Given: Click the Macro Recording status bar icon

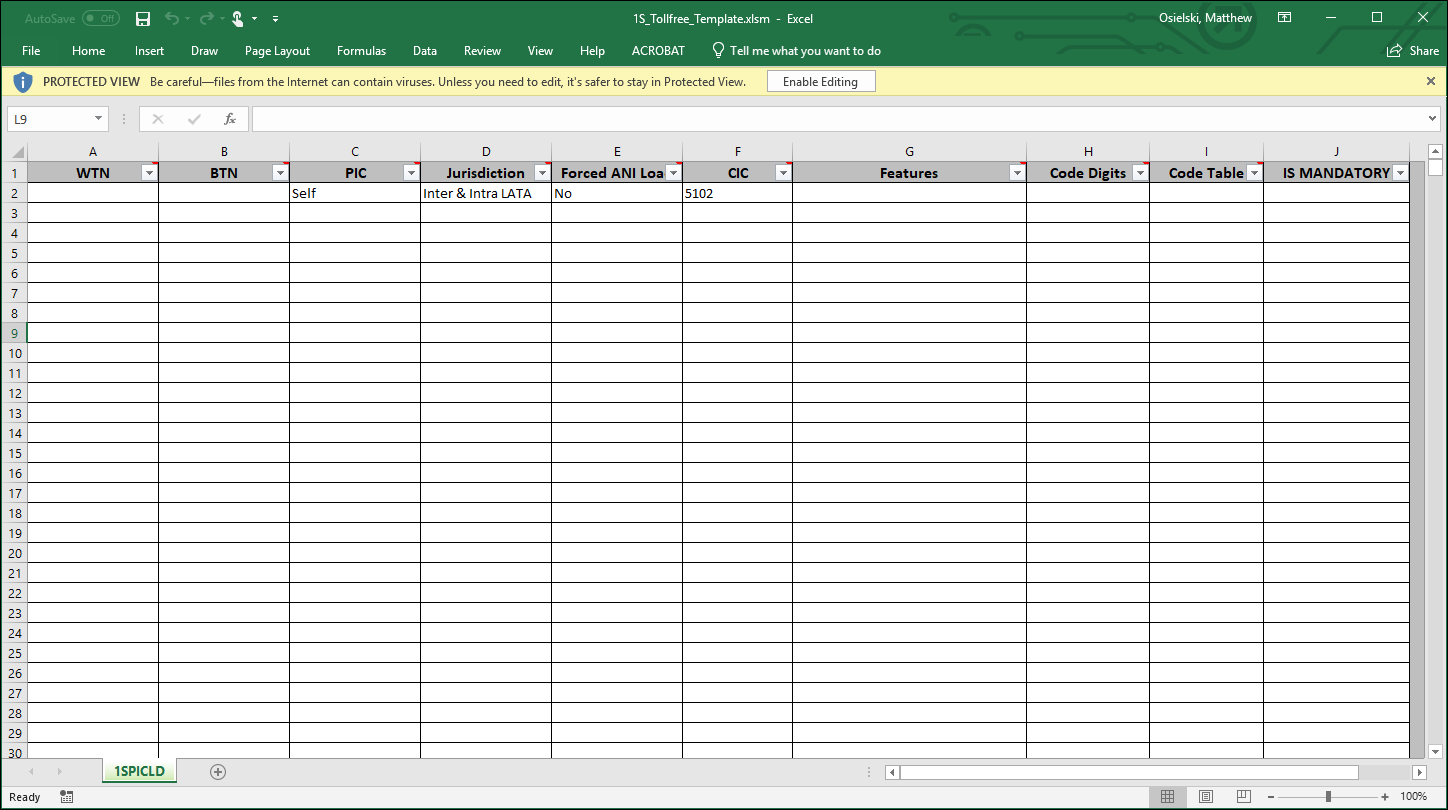Looking at the screenshot, I should [x=66, y=797].
